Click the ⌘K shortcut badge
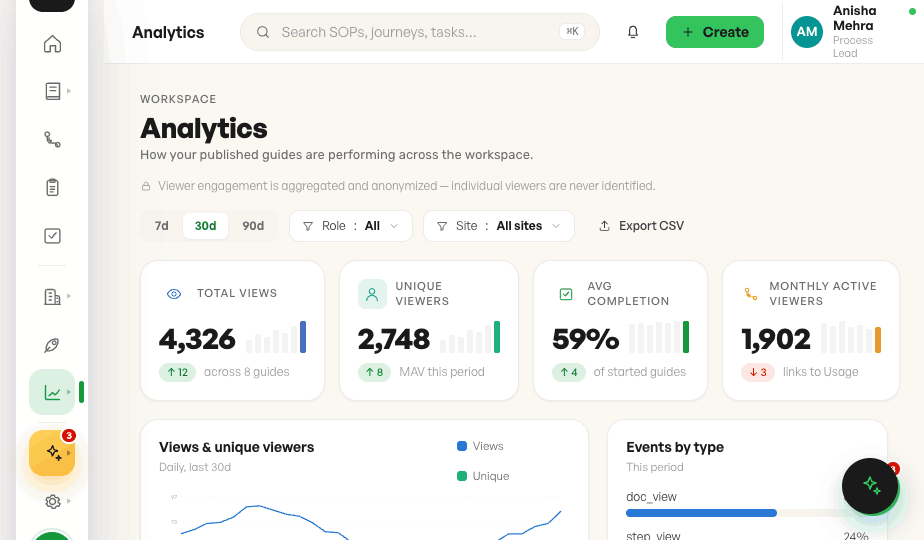This screenshot has width=924, height=540. tap(572, 31)
